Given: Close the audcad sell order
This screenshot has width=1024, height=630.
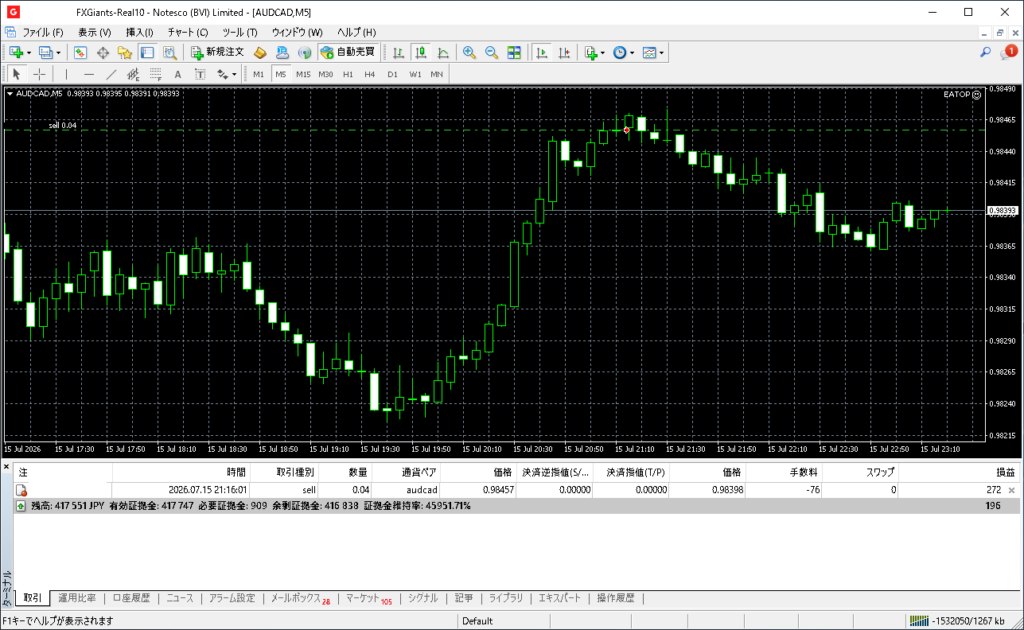Looking at the screenshot, I should pos(1012,490).
